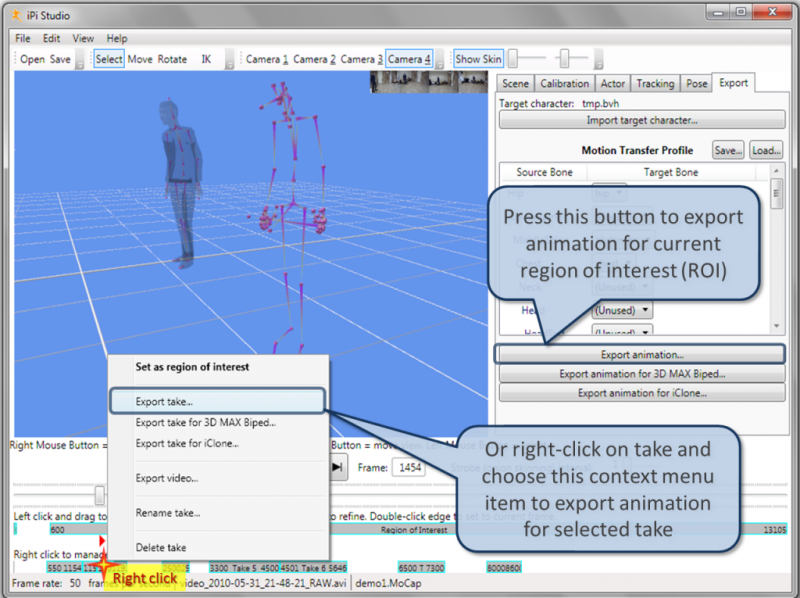Click the demo1.MoCap status bar entry
800x598 pixels.
[x=388, y=583]
